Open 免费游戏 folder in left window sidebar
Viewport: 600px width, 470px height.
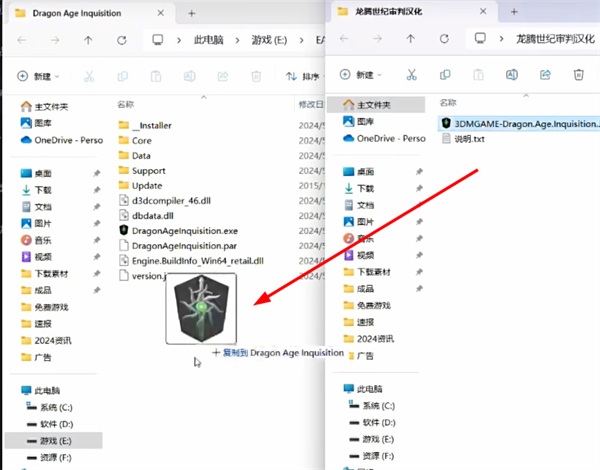coord(45,307)
